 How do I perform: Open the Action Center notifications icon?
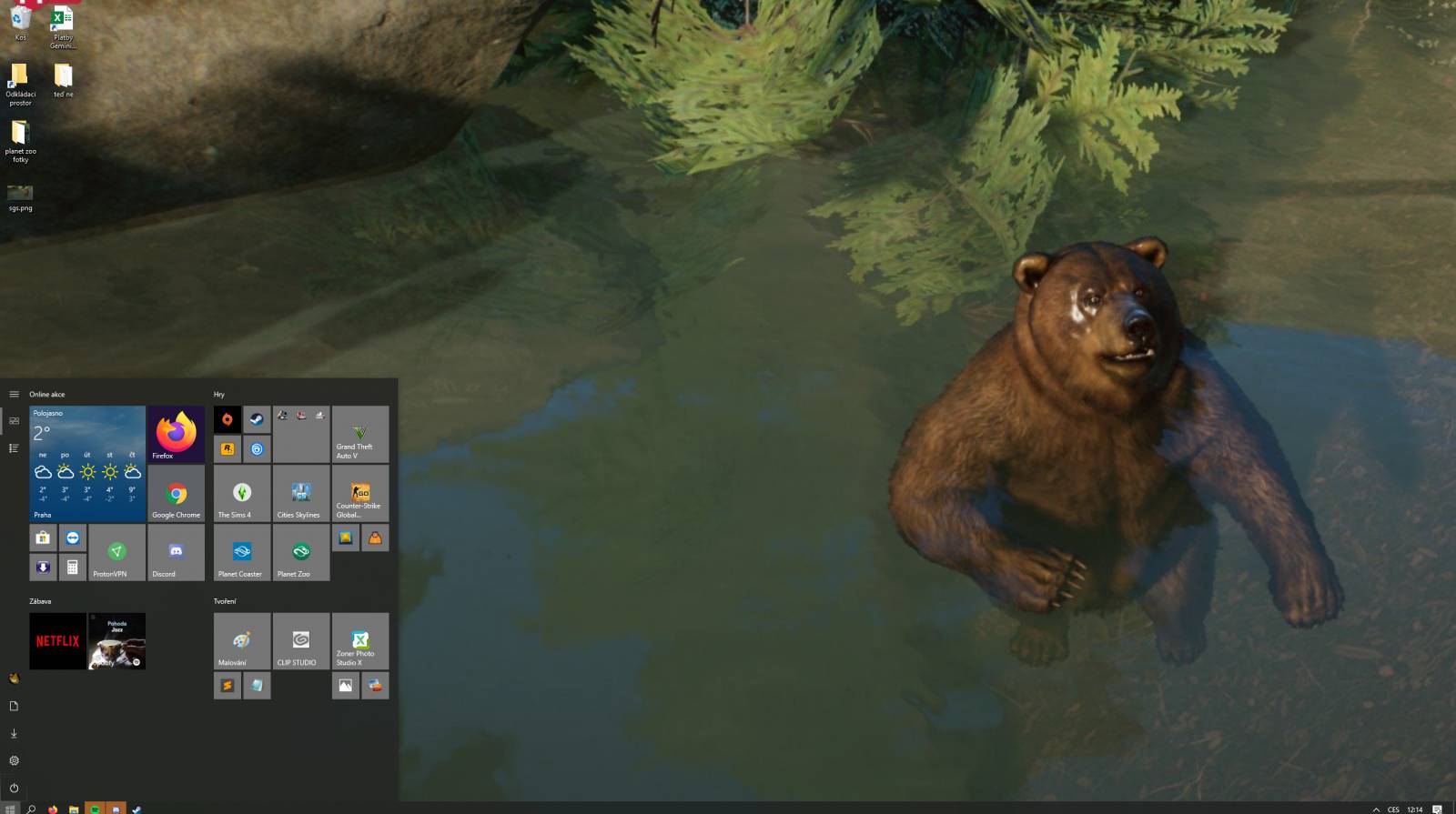coord(1438,809)
